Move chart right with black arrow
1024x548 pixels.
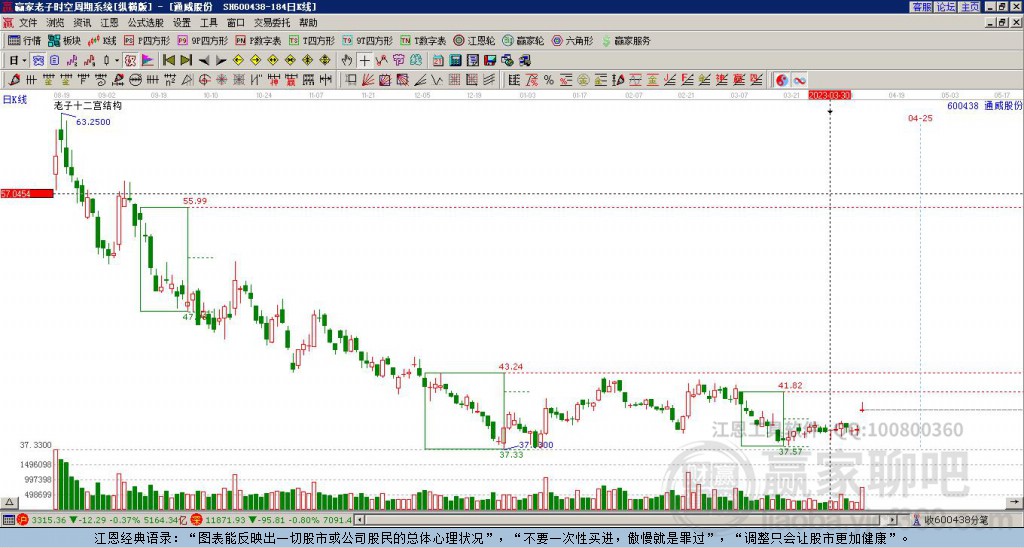[x=221, y=60]
